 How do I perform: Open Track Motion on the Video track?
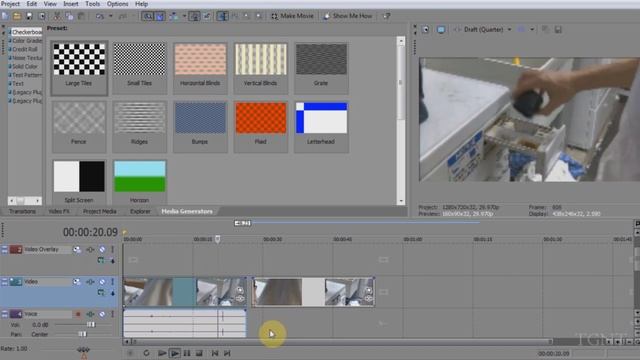77,282
